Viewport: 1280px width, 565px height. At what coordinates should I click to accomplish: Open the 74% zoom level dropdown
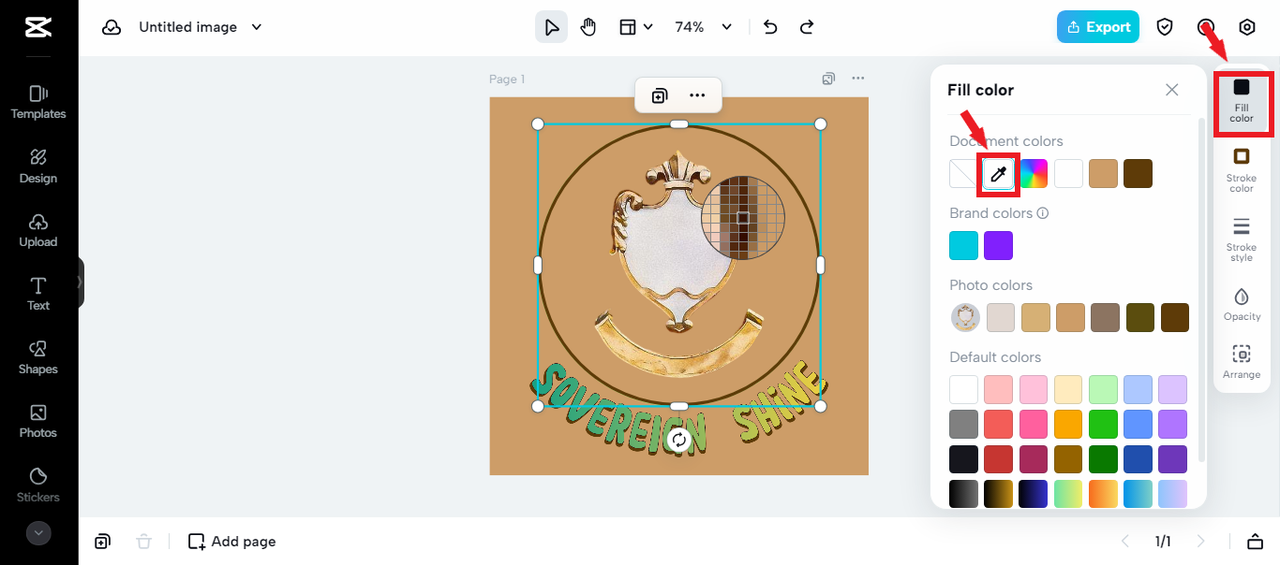704,27
